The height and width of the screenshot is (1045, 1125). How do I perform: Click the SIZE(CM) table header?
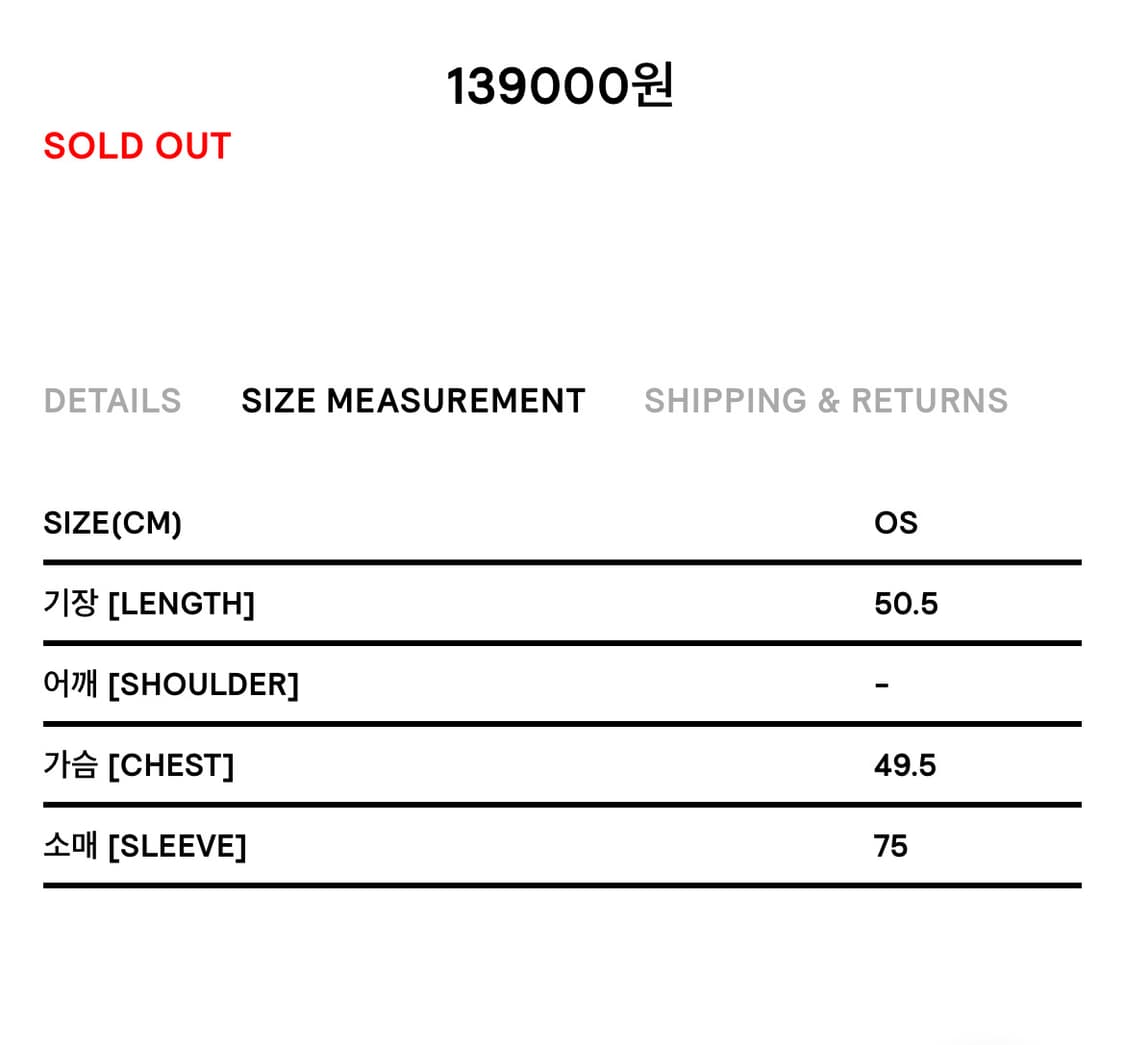point(112,523)
